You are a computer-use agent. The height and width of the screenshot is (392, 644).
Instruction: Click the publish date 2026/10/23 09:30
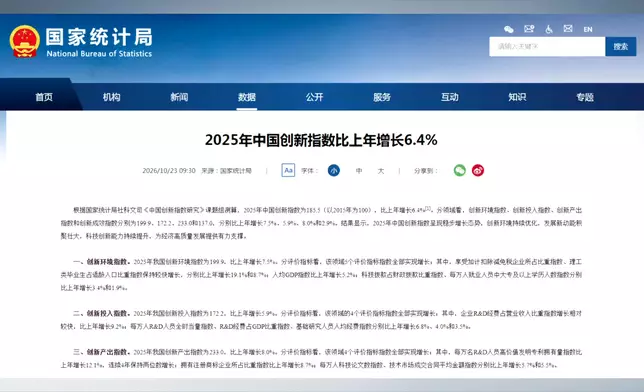tap(169, 171)
